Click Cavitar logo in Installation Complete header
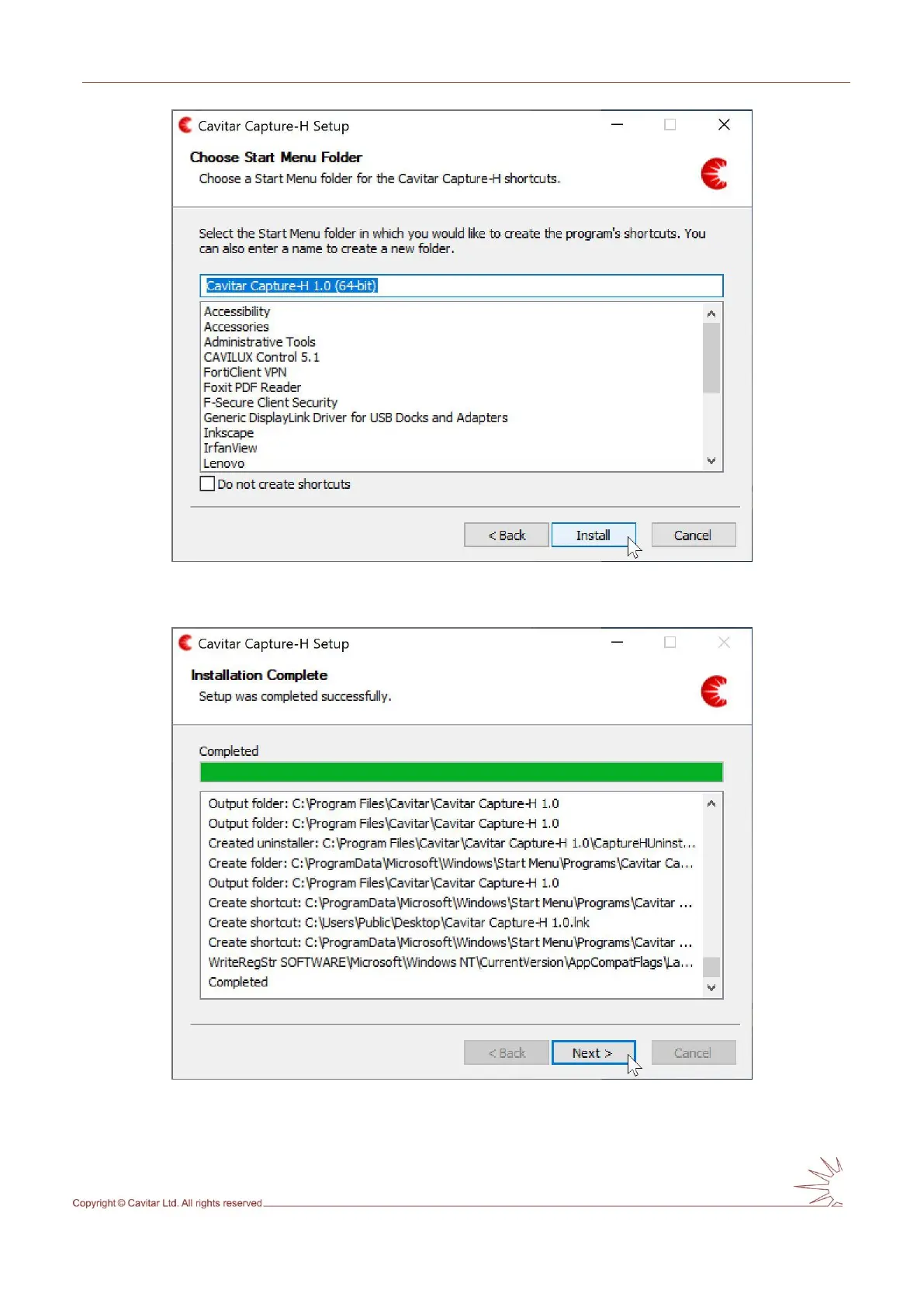Screen dimensions: 924x1307 click(715, 692)
